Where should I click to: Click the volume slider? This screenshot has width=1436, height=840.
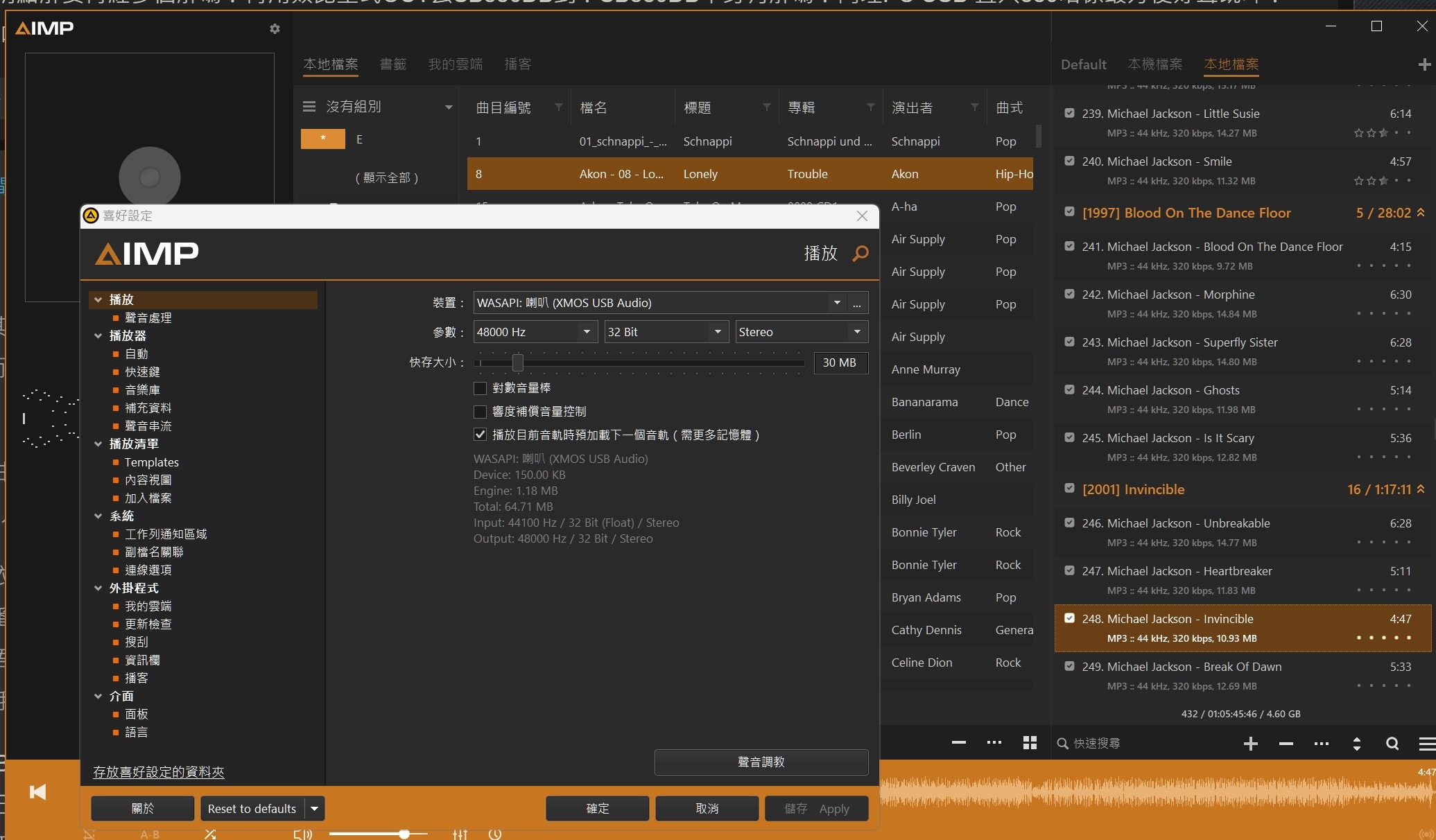click(x=379, y=834)
